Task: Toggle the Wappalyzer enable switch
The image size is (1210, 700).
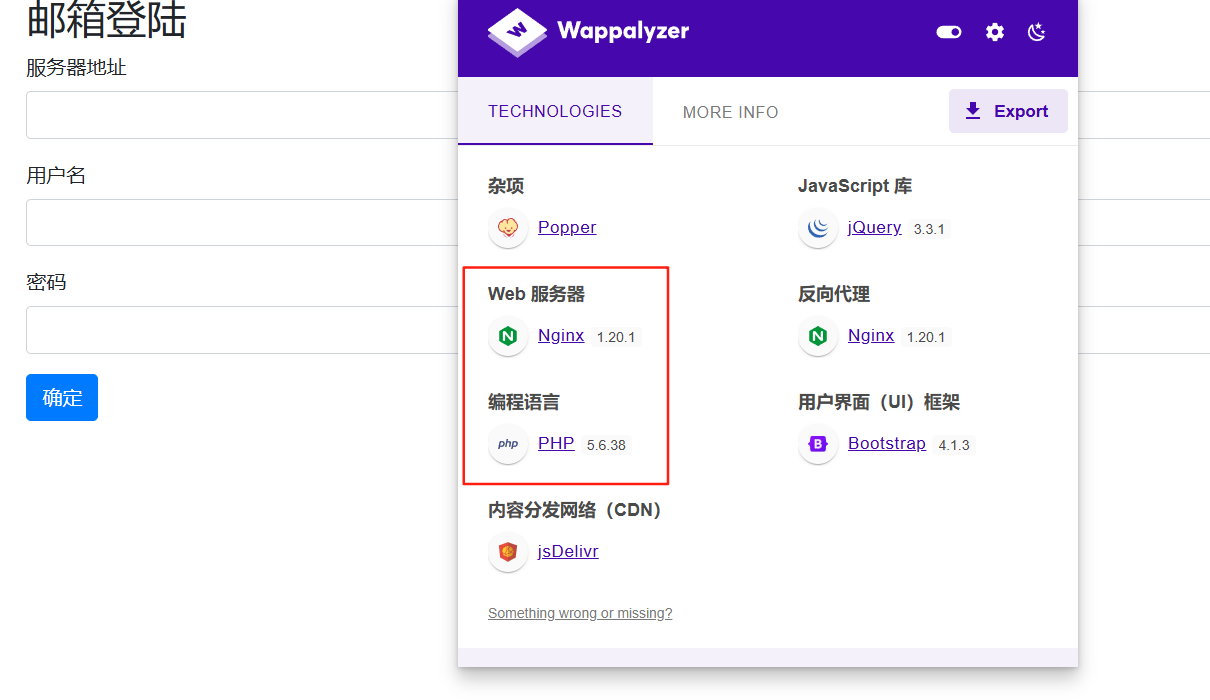Action: click(x=948, y=32)
